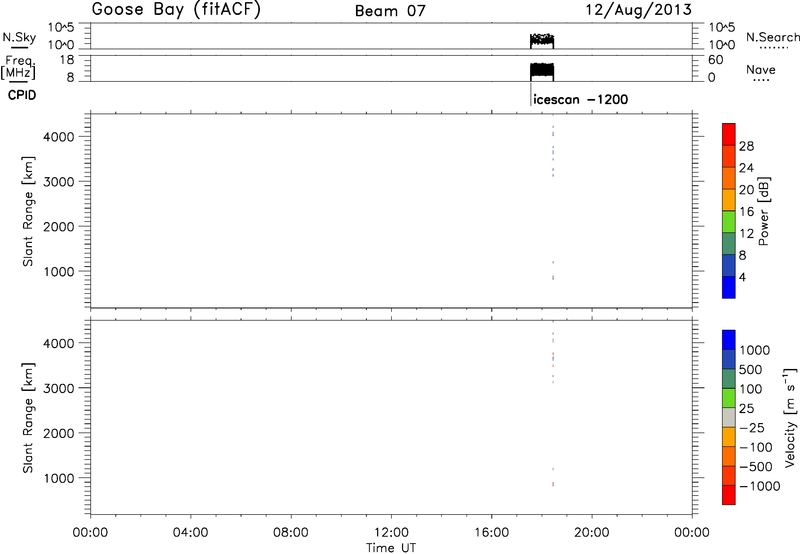Click the "08:00" time tick label

[291, 533]
